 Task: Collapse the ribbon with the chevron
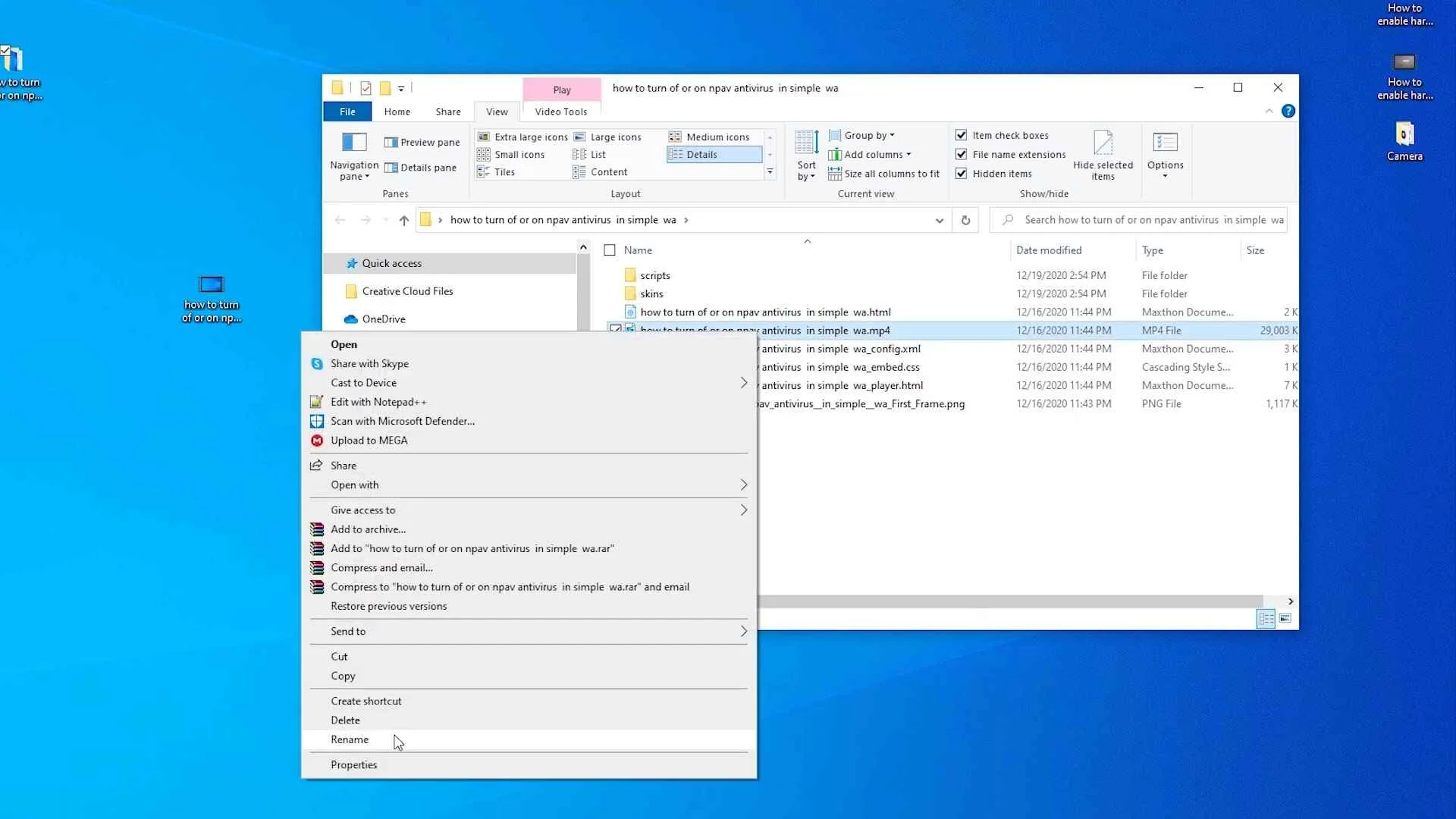[x=1269, y=111]
